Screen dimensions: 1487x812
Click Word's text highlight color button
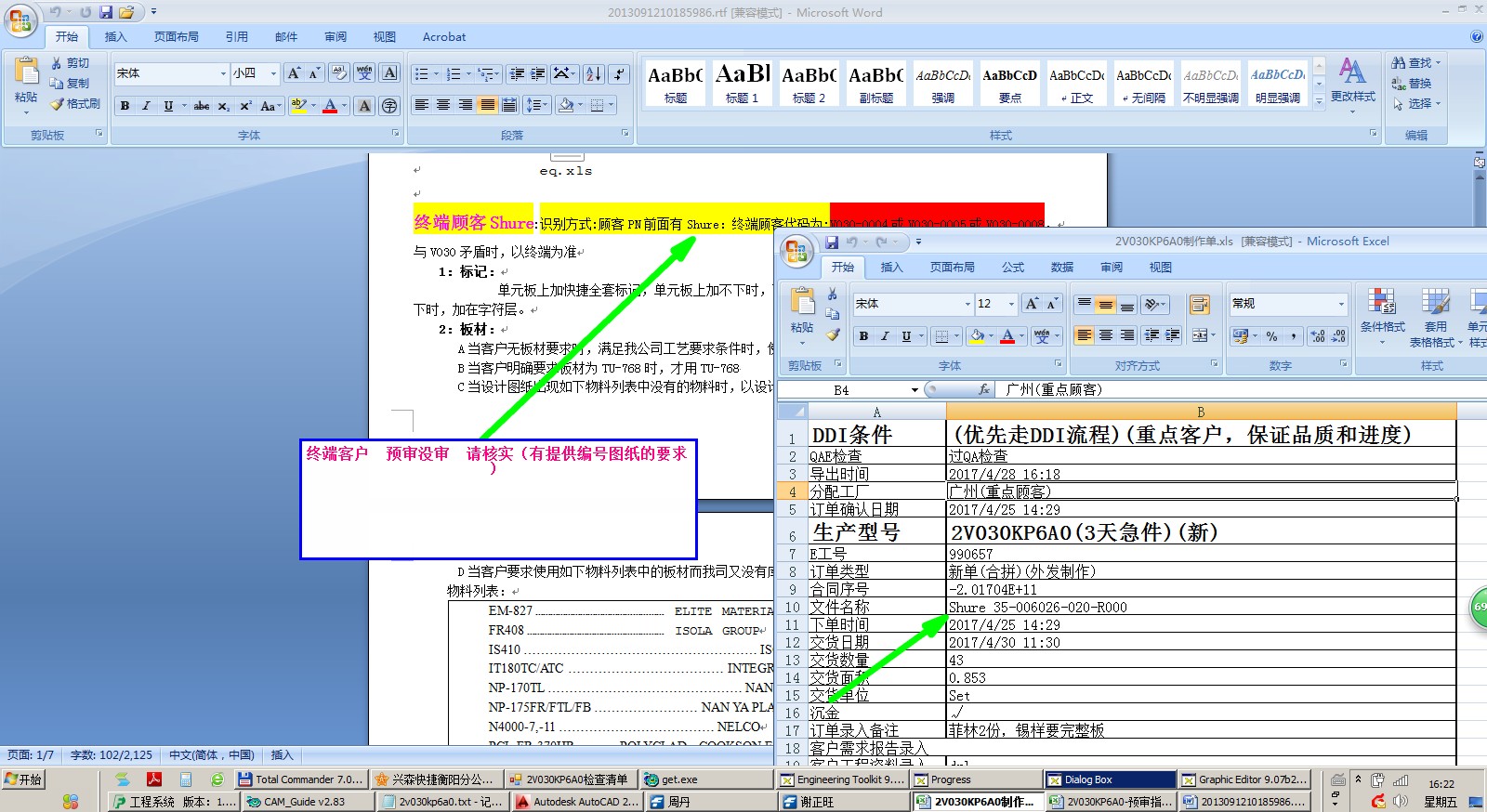(x=298, y=106)
